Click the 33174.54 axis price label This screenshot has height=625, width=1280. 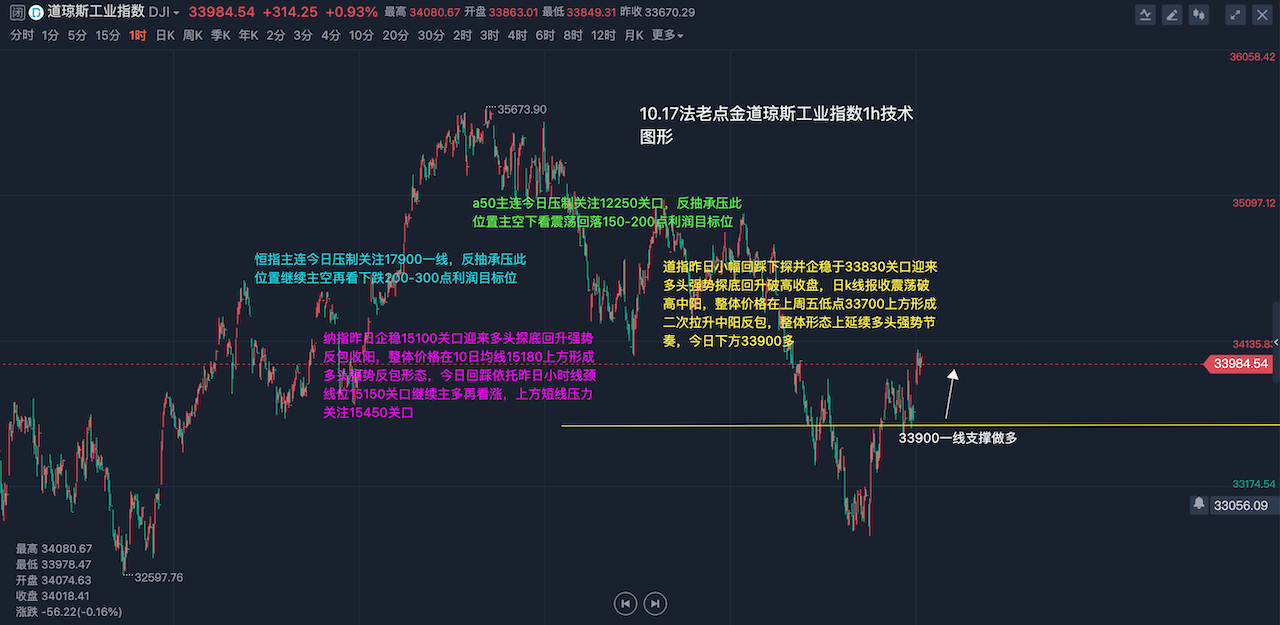click(x=1252, y=483)
